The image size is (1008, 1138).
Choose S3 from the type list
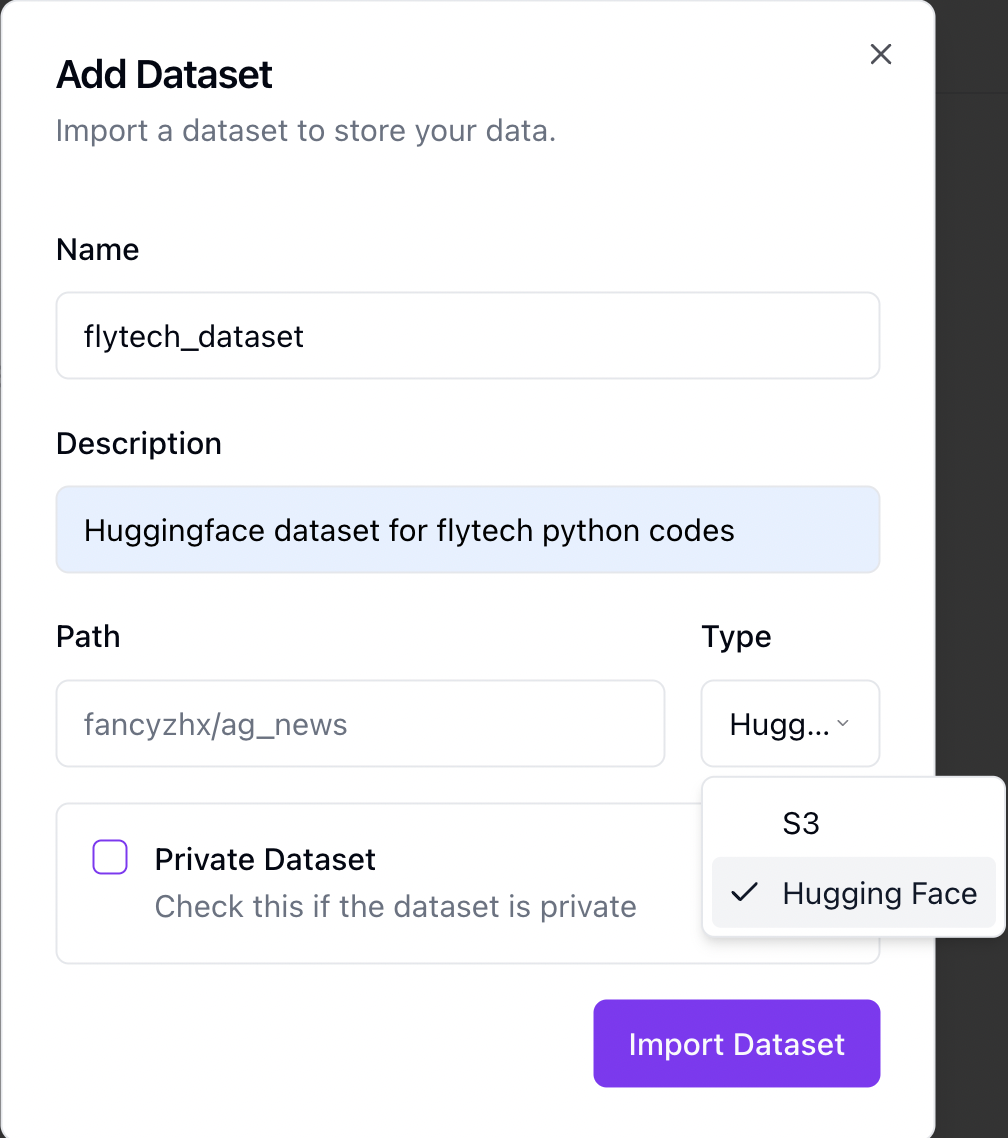coord(801,823)
